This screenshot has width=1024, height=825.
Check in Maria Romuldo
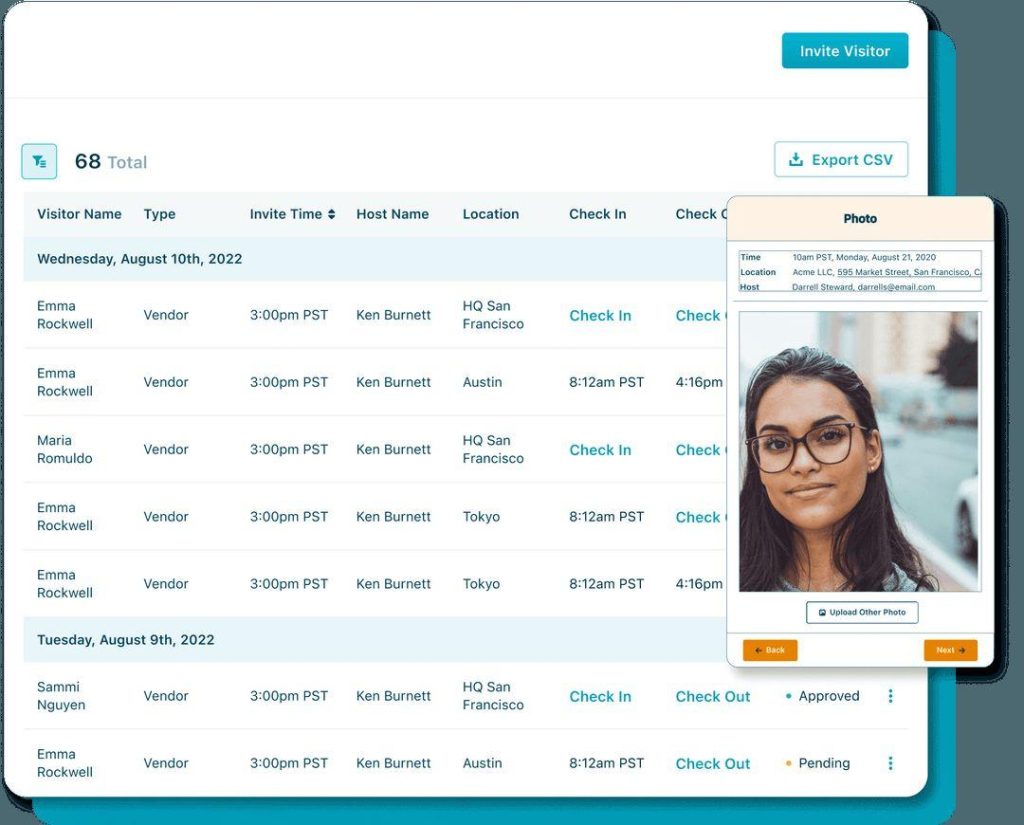(x=599, y=450)
